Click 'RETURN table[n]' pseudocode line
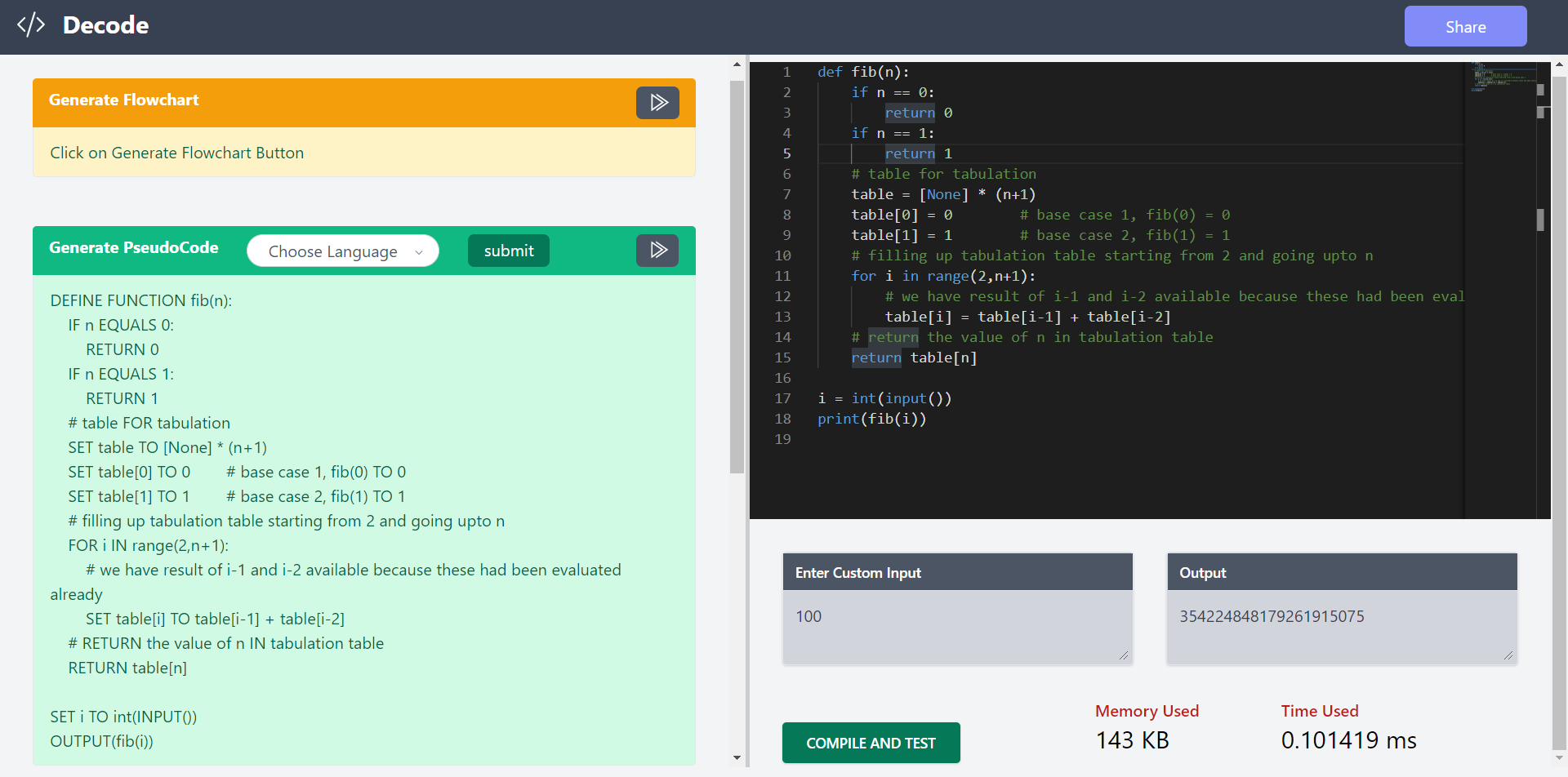Image resolution: width=1568 pixels, height=777 pixels. [127, 668]
